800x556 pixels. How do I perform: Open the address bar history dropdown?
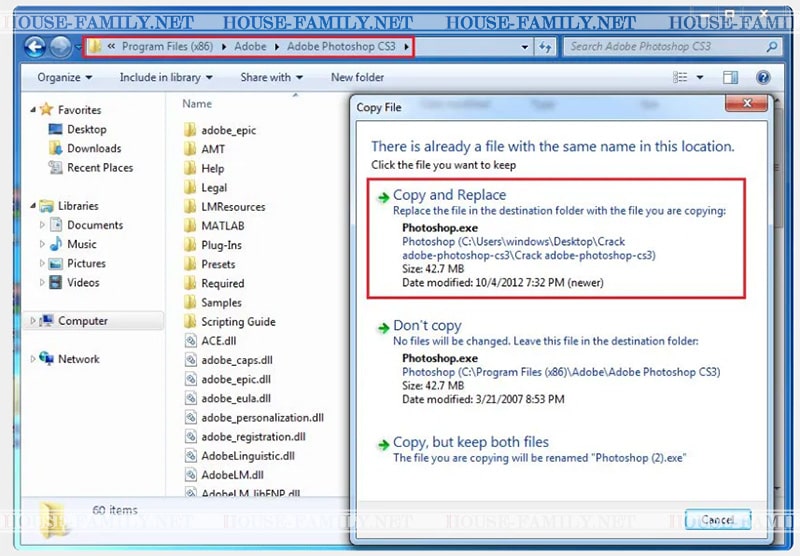524,47
